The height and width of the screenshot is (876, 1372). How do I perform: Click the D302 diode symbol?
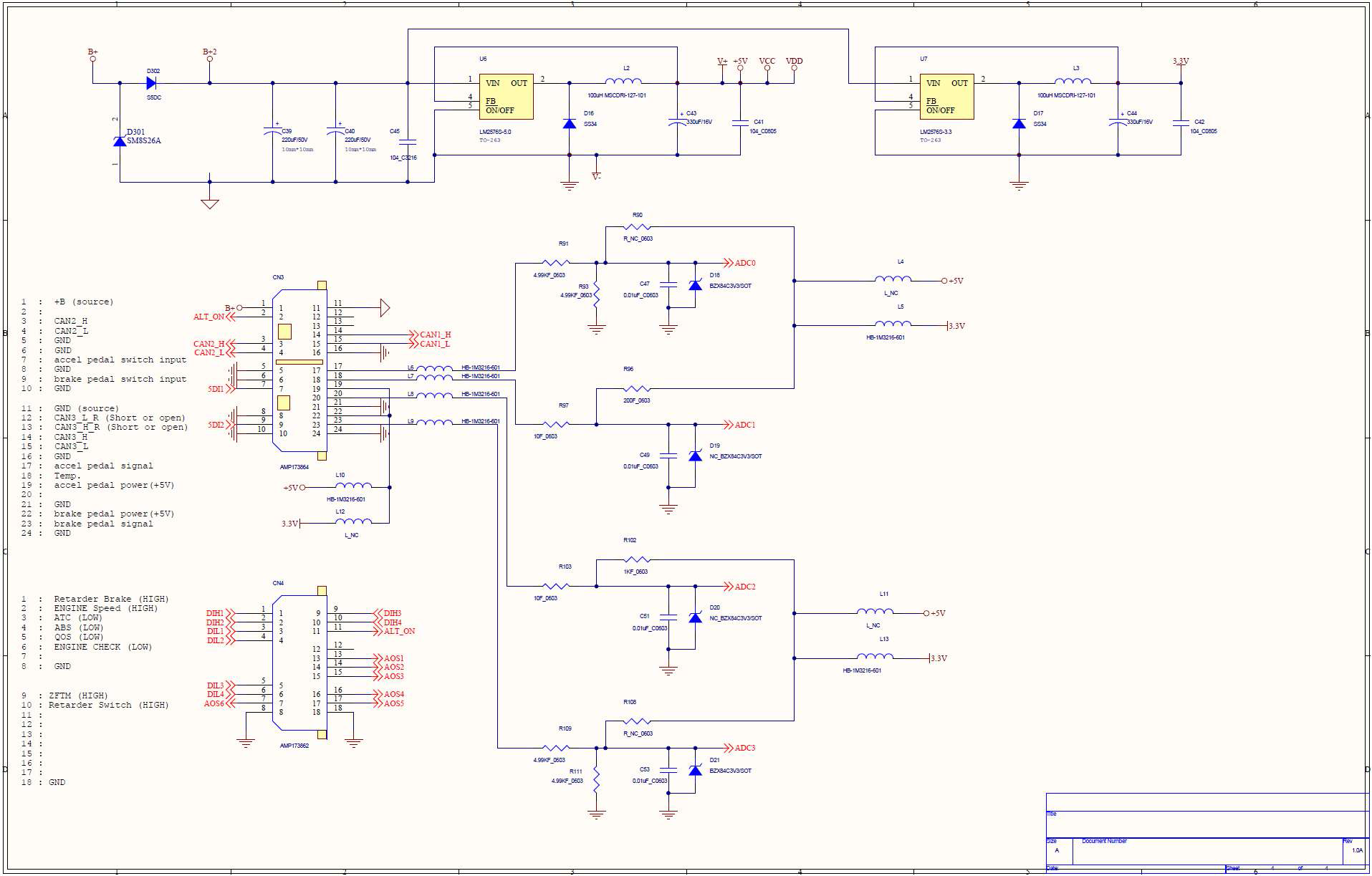pos(151,83)
